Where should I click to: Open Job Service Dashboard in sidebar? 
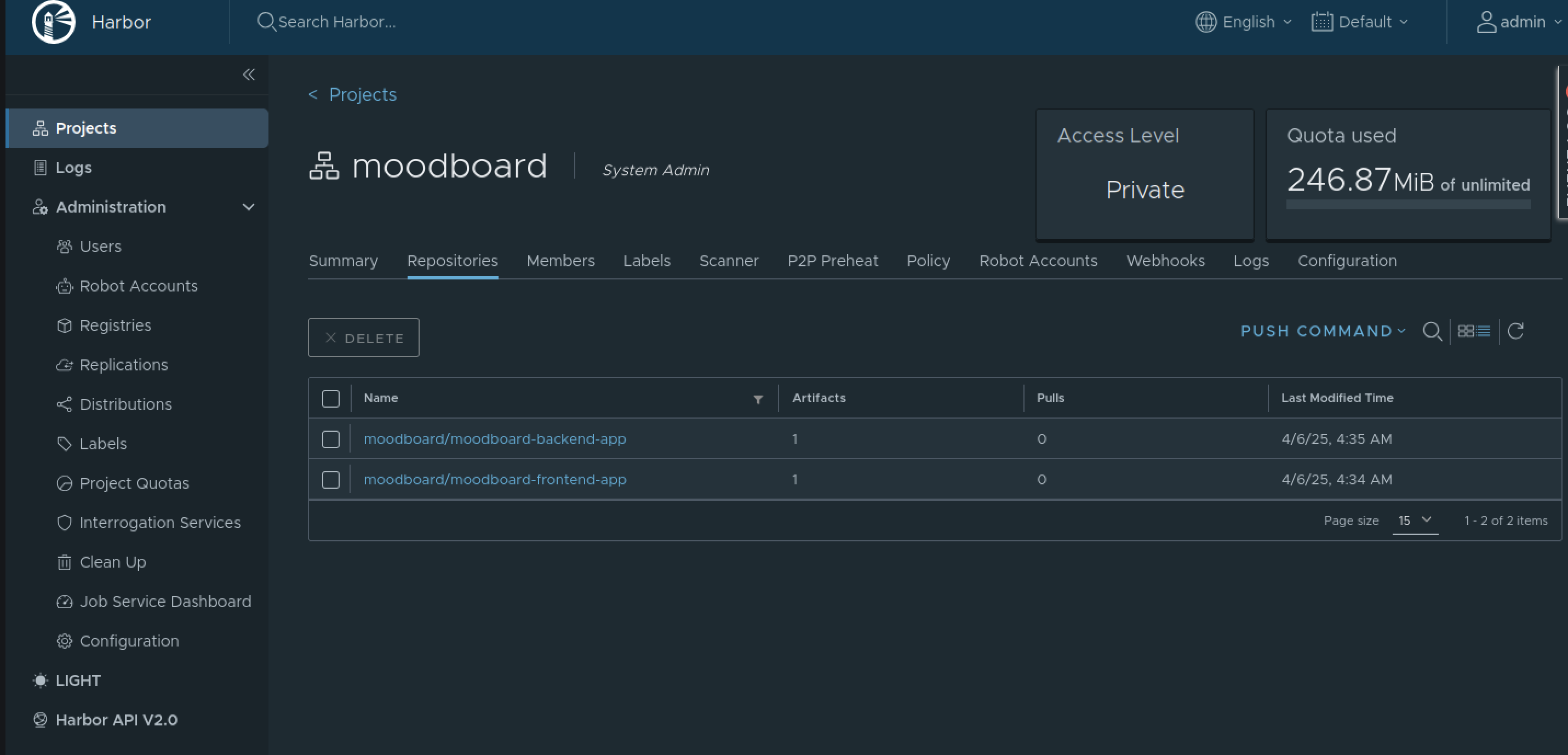pyautogui.click(x=165, y=602)
